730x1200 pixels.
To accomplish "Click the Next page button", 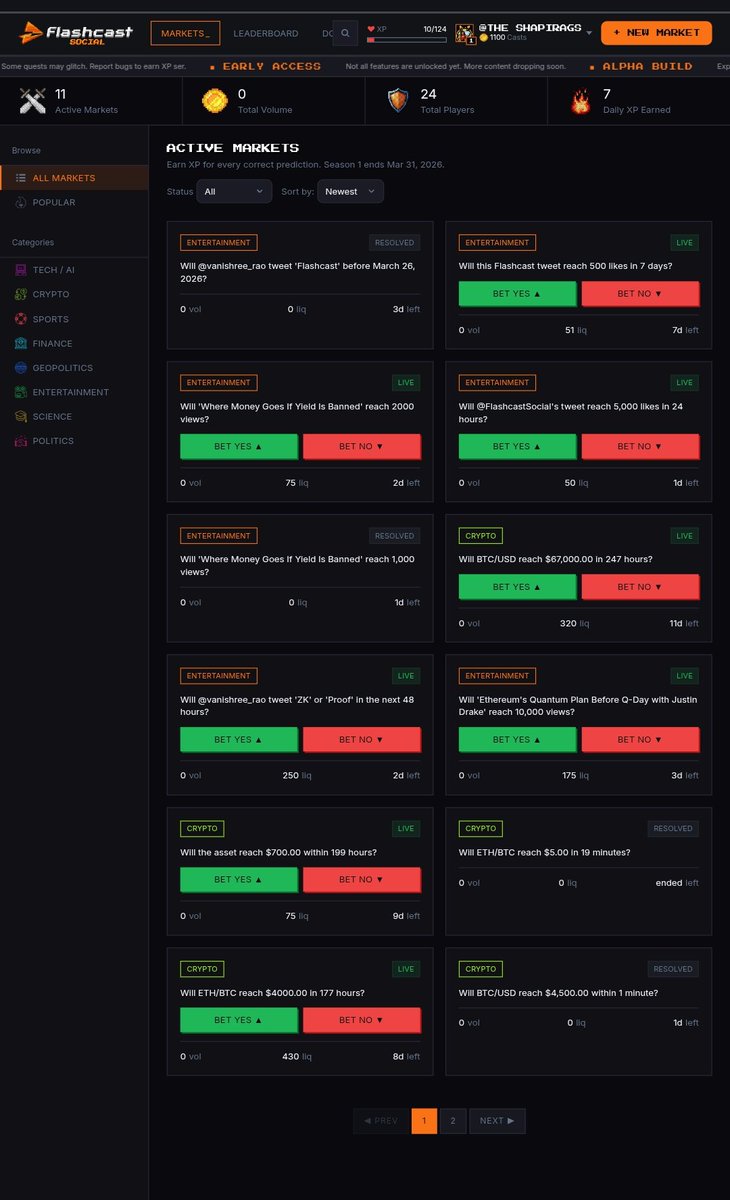I will [497, 1121].
